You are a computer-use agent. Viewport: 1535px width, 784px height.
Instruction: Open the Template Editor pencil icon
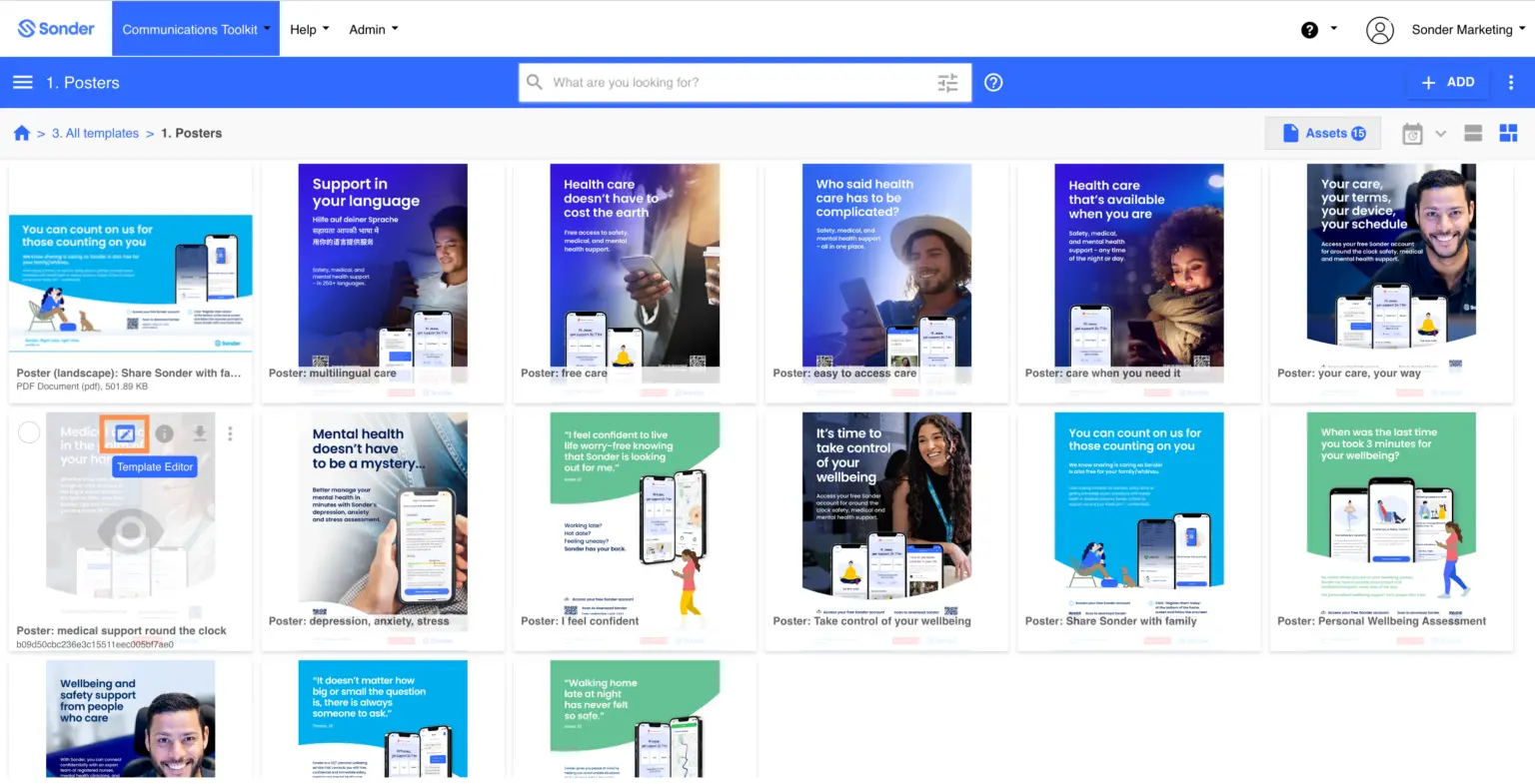pos(125,433)
